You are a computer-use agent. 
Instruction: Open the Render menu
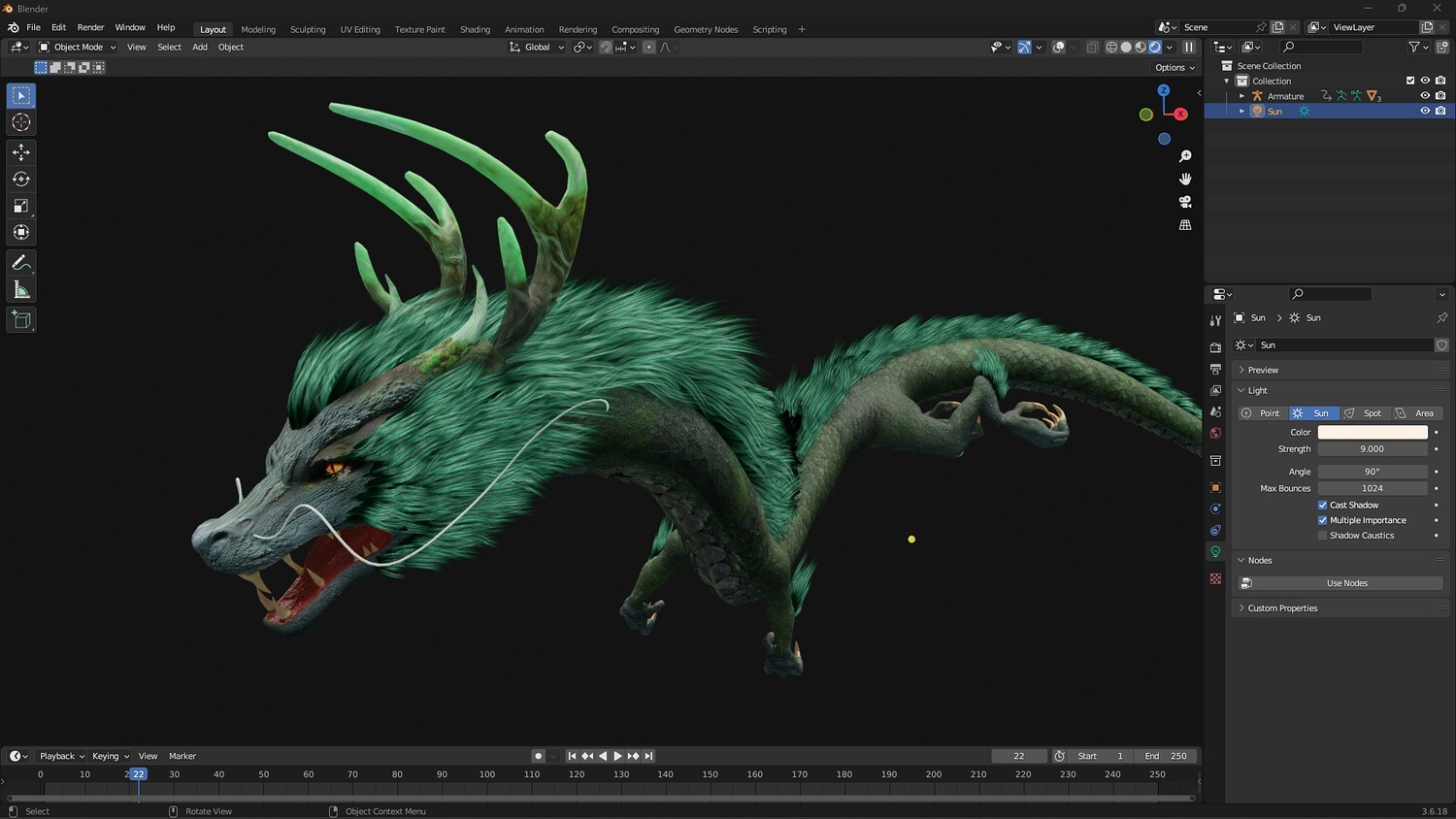(x=90, y=27)
